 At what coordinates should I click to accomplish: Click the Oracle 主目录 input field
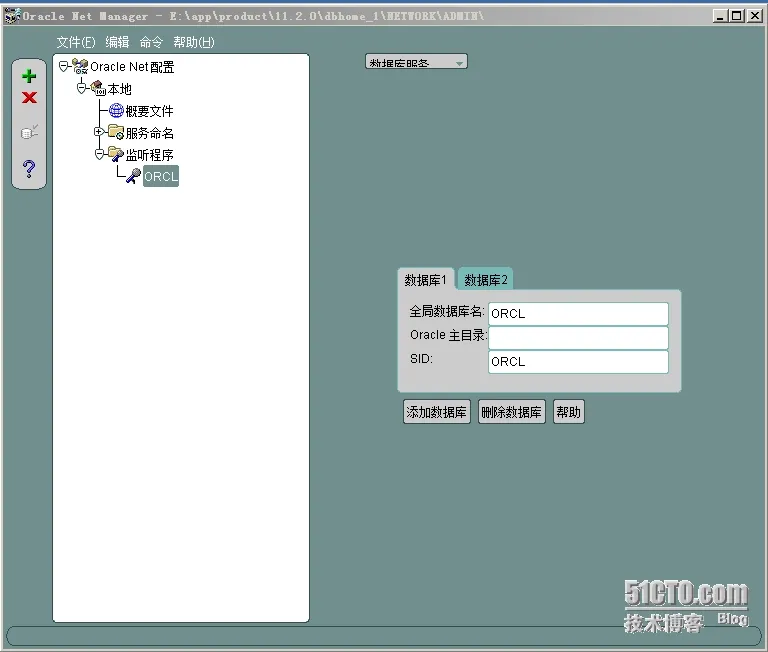click(578, 338)
